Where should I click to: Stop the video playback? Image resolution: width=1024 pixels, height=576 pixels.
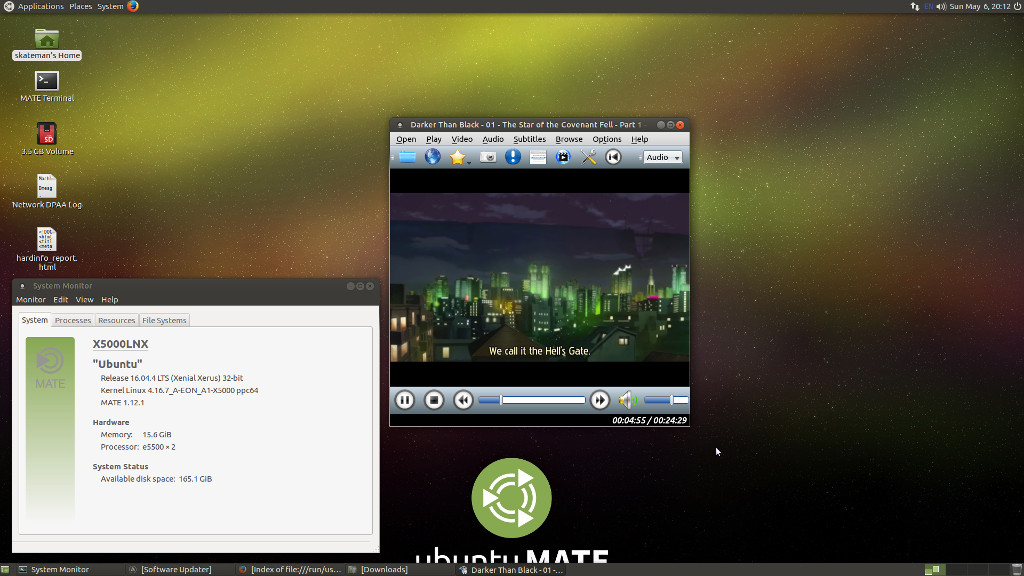point(434,400)
